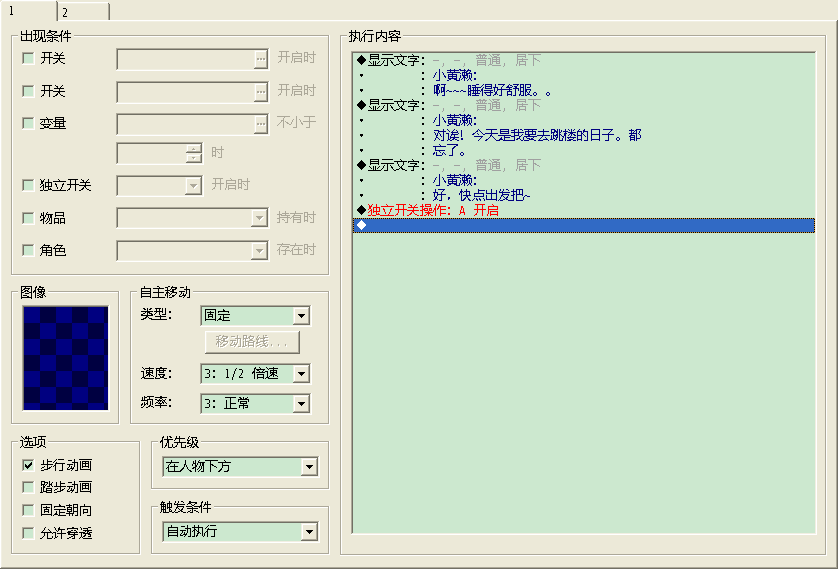Select the first 显示文字 command line

click(584, 60)
